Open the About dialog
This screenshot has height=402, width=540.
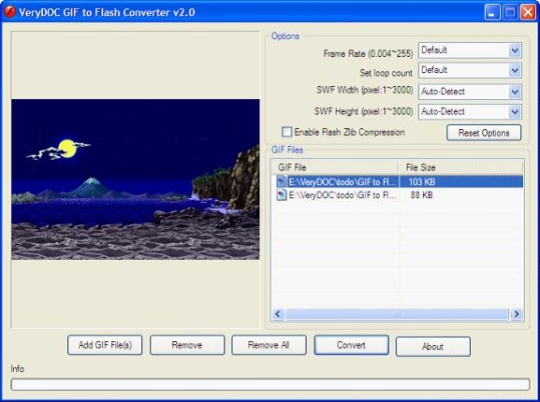[x=433, y=346]
